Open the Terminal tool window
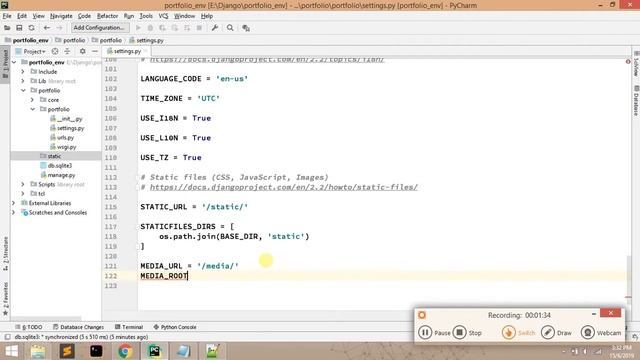This screenshot has width=640, height=360. pyautogui.click(x=129, y=327)
